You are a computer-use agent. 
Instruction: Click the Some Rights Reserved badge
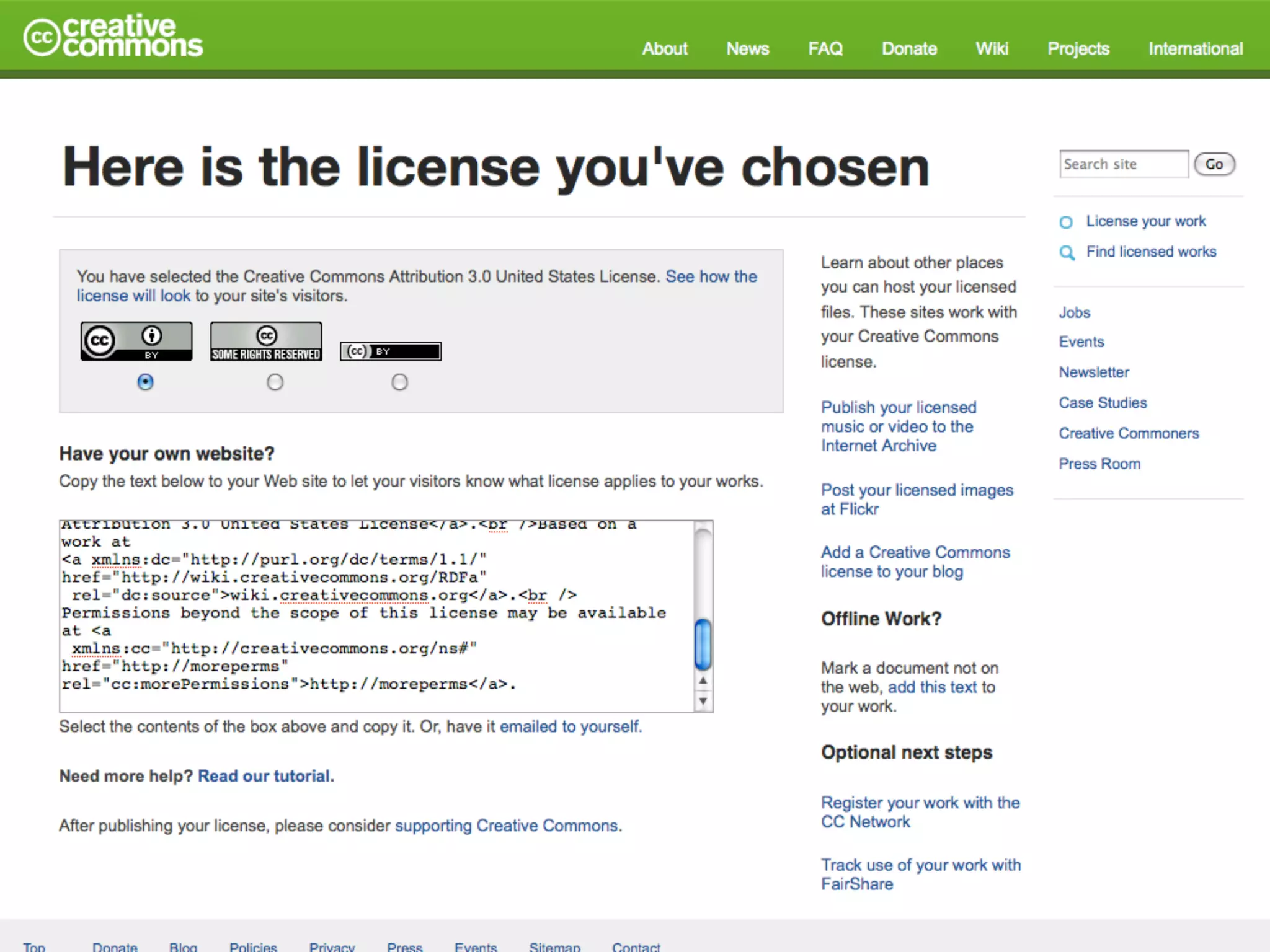[266, 341]
